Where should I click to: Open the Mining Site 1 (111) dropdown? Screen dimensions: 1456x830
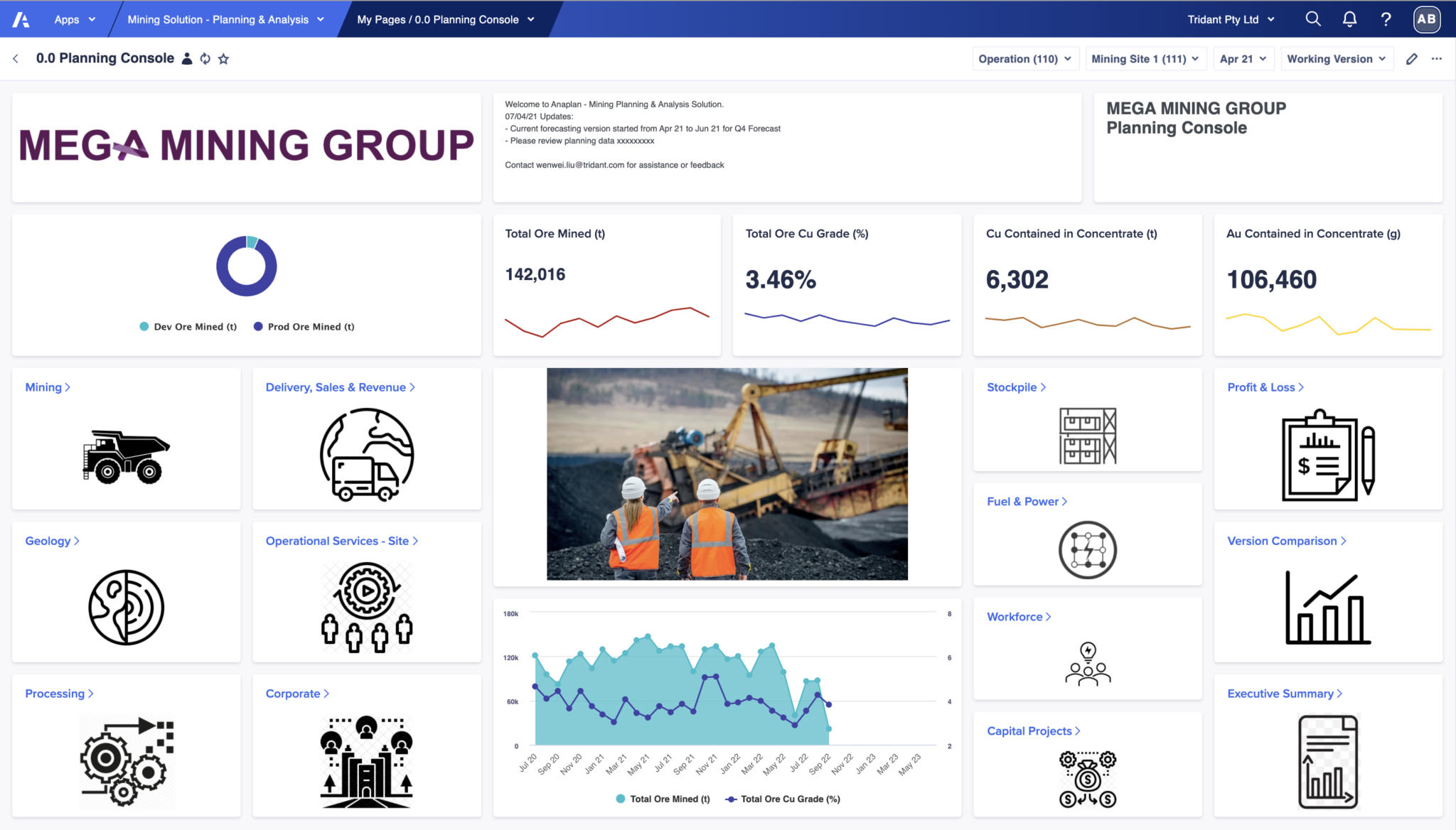pos(1145,58)
